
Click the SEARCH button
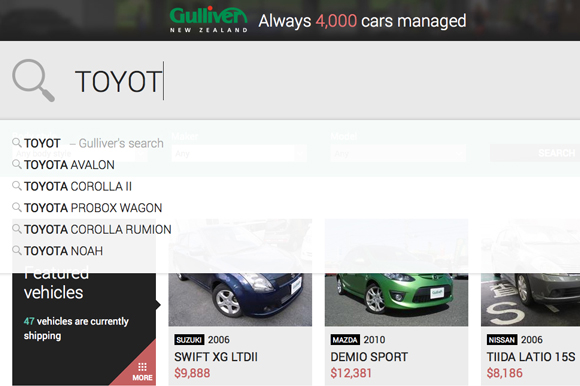coord(535,153)
